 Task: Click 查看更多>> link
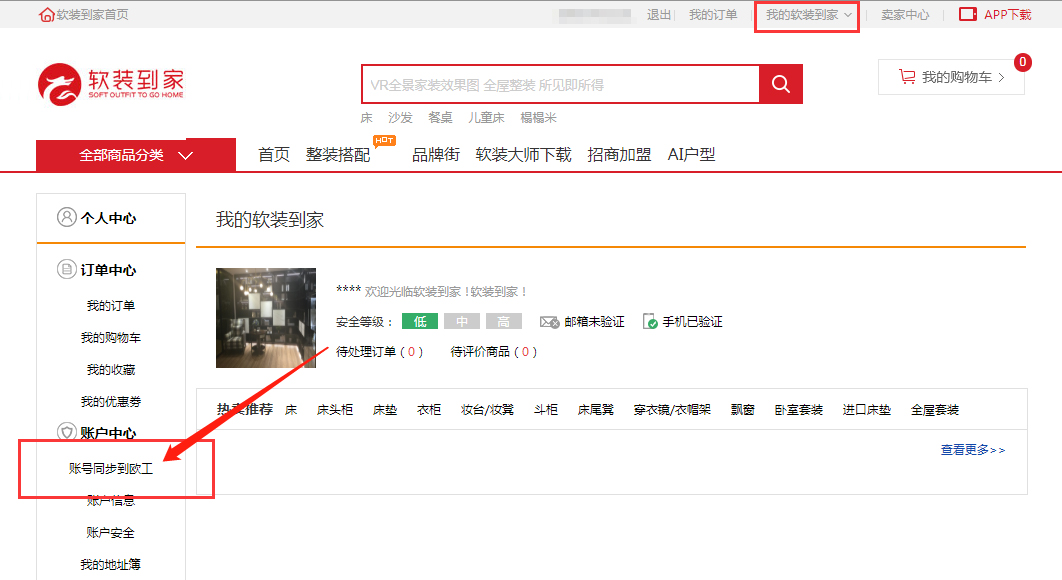(x=973, y=450)
